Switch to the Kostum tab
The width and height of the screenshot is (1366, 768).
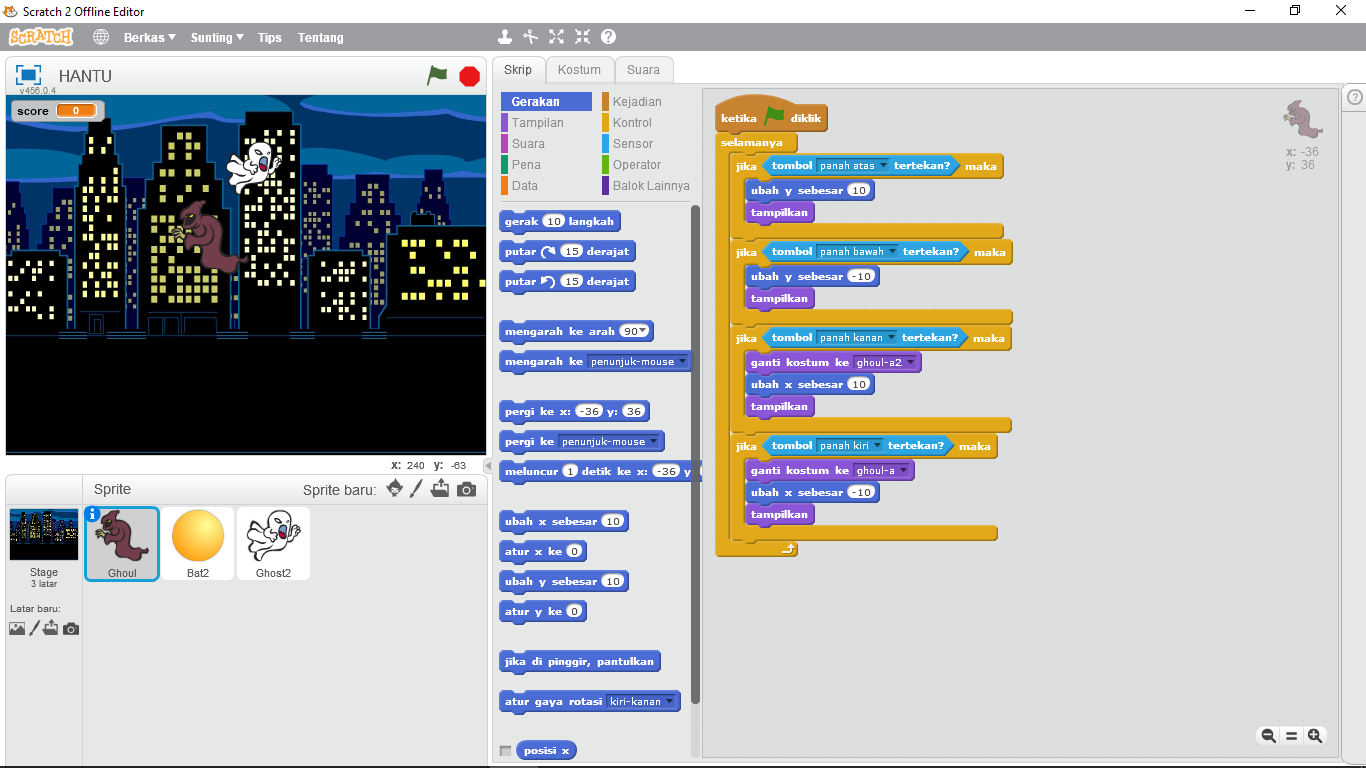tap(580, 69)
